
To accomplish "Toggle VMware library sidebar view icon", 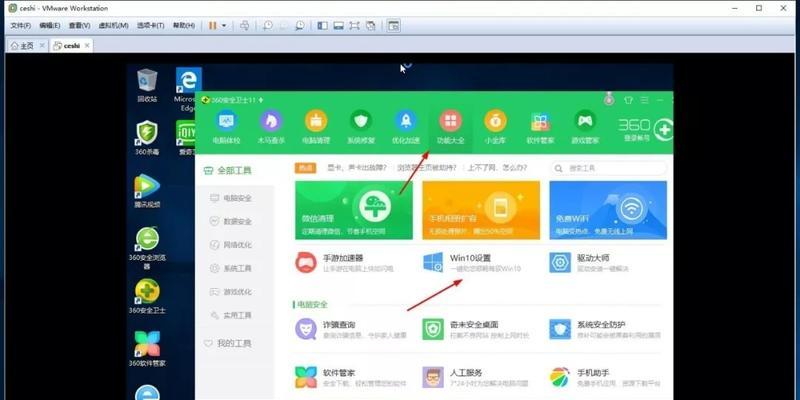I will [322, 25].
